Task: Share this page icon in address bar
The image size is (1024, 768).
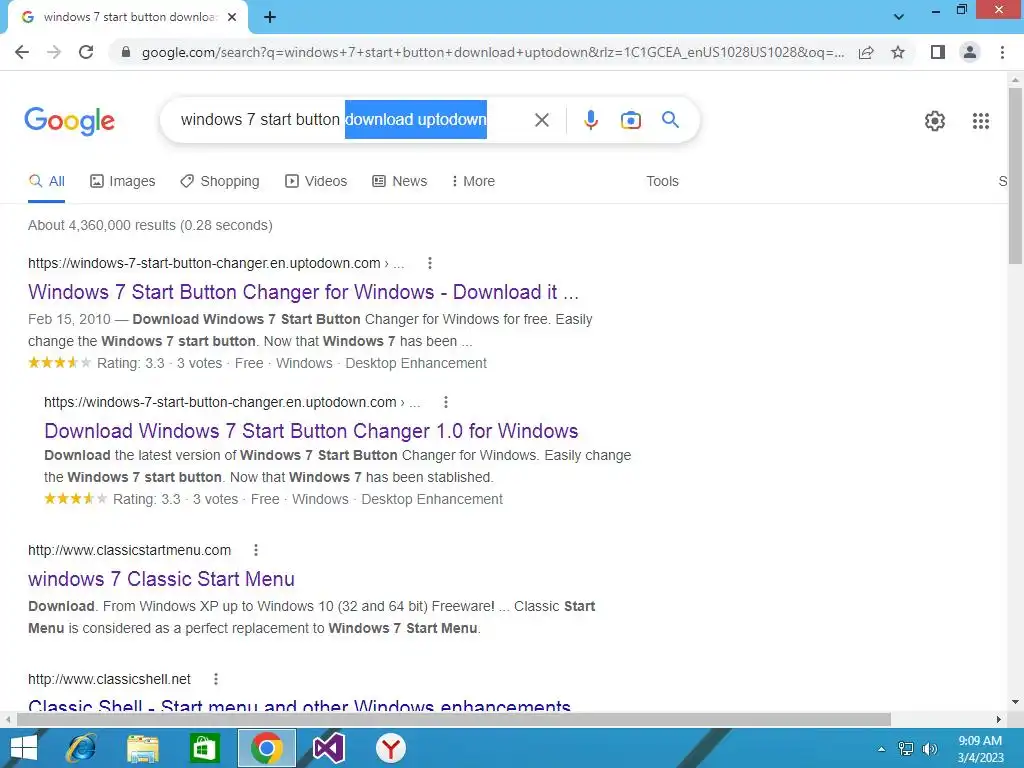Action: pyautogui.click(x=866, y=52)
